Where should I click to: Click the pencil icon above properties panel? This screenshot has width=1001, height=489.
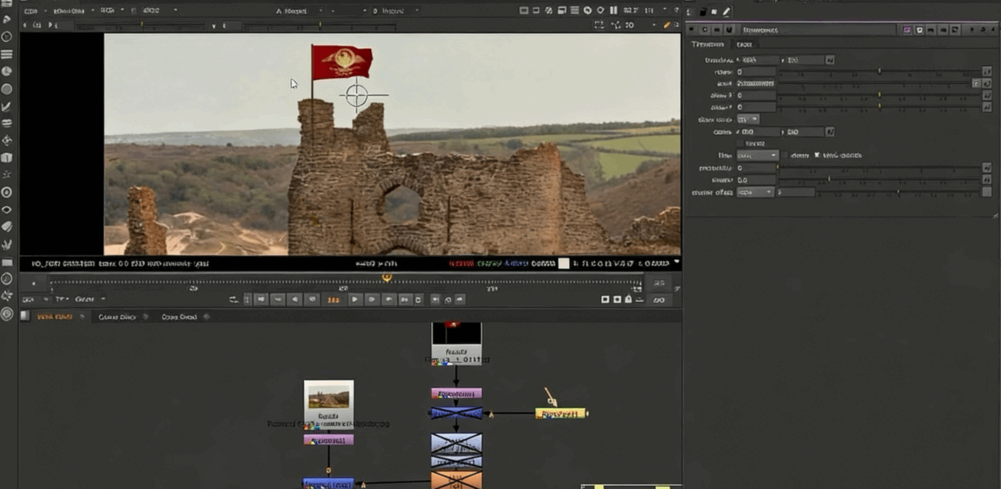(x=727, y=11)
